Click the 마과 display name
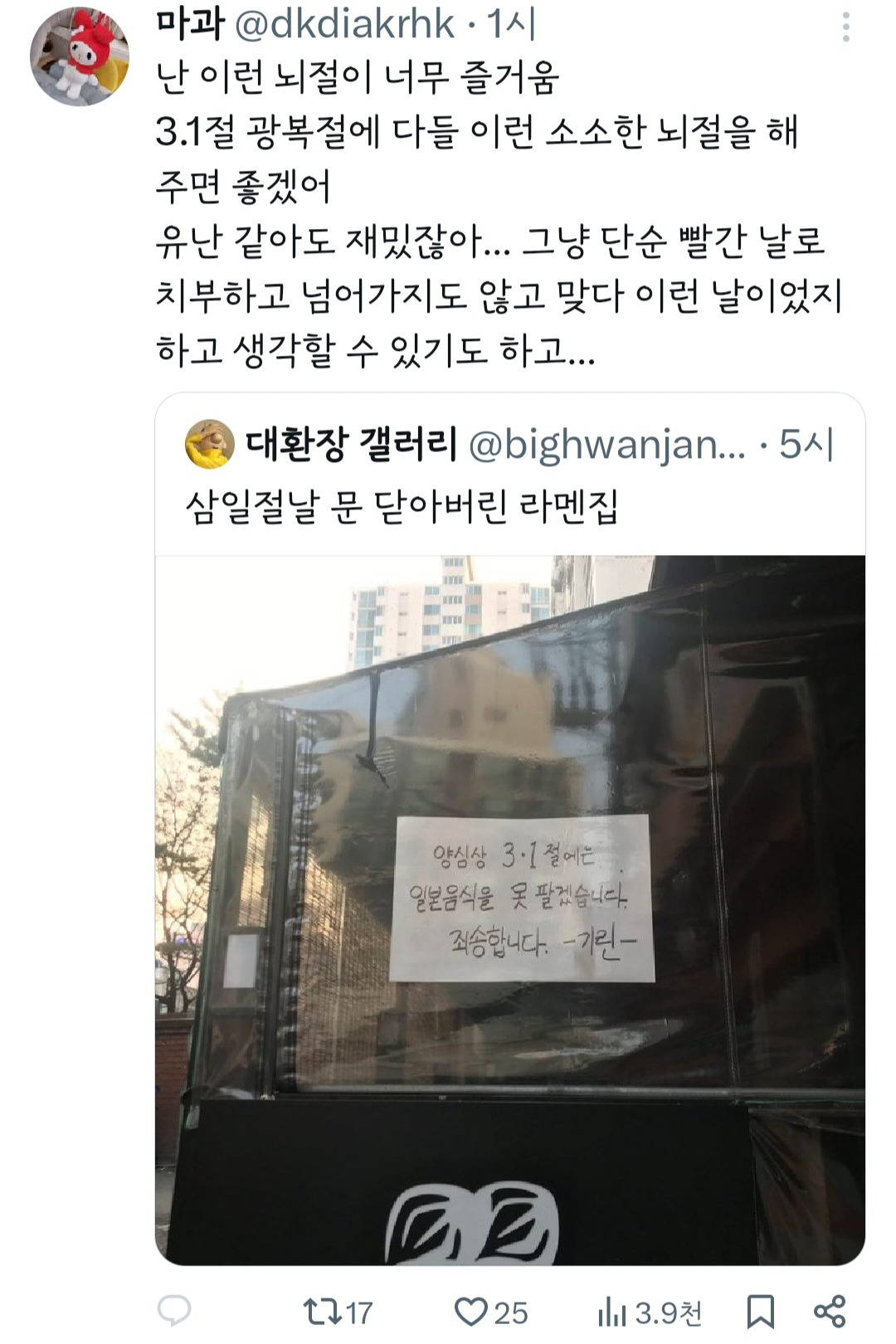This screenshot has width=896, height=1344. pos(190,25)
